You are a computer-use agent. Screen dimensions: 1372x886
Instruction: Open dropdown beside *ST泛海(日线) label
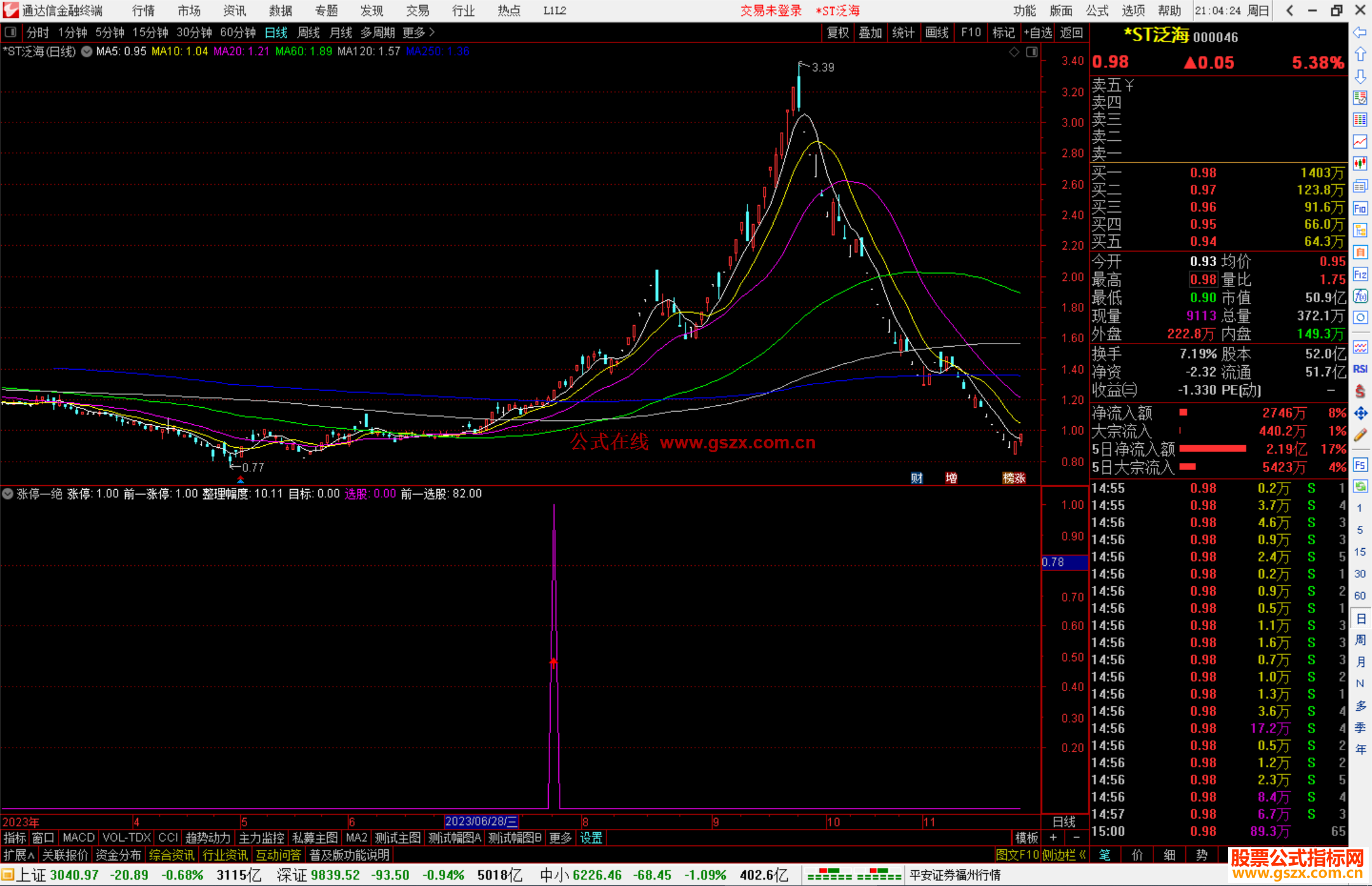coord(86,52)
